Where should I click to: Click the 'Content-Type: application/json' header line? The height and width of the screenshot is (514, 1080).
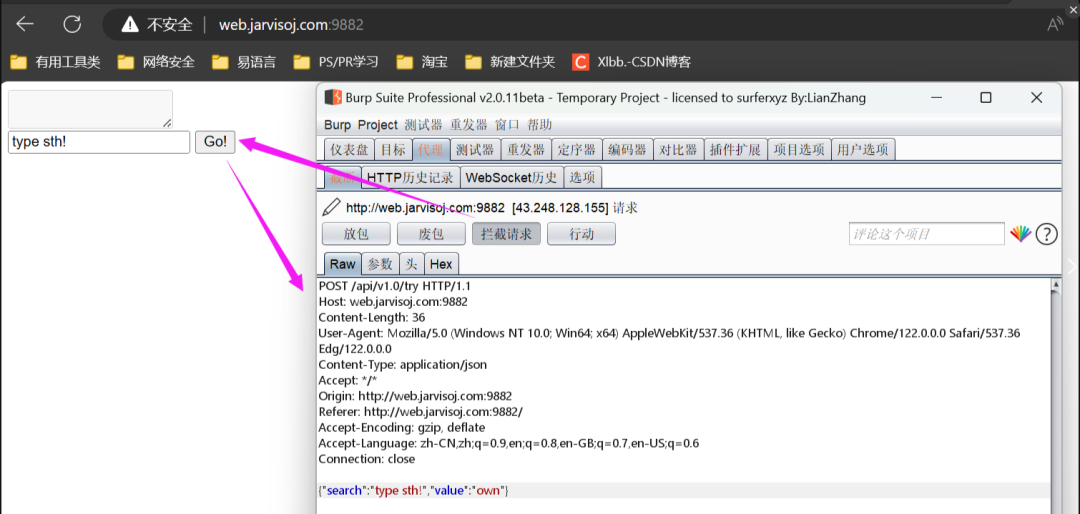point(403,364)
